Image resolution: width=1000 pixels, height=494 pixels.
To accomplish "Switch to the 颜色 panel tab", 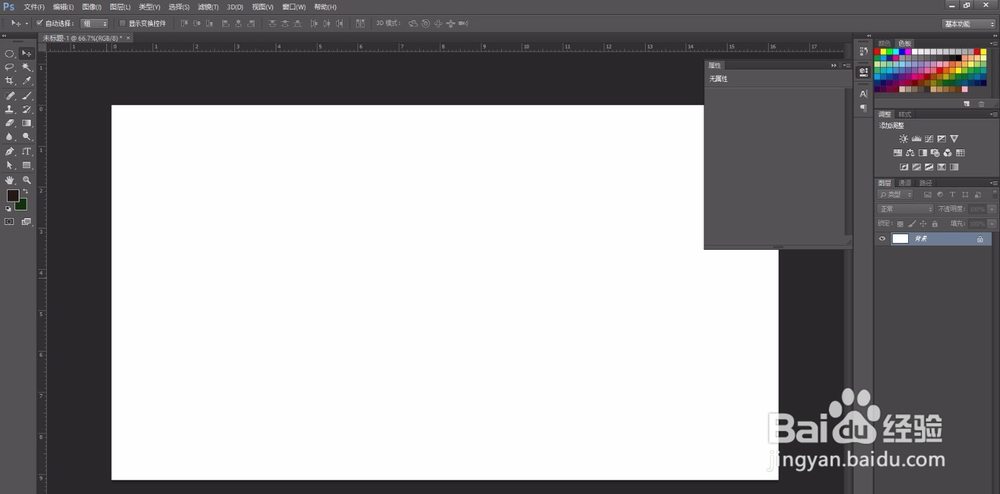I will click(x=884, y=43).
